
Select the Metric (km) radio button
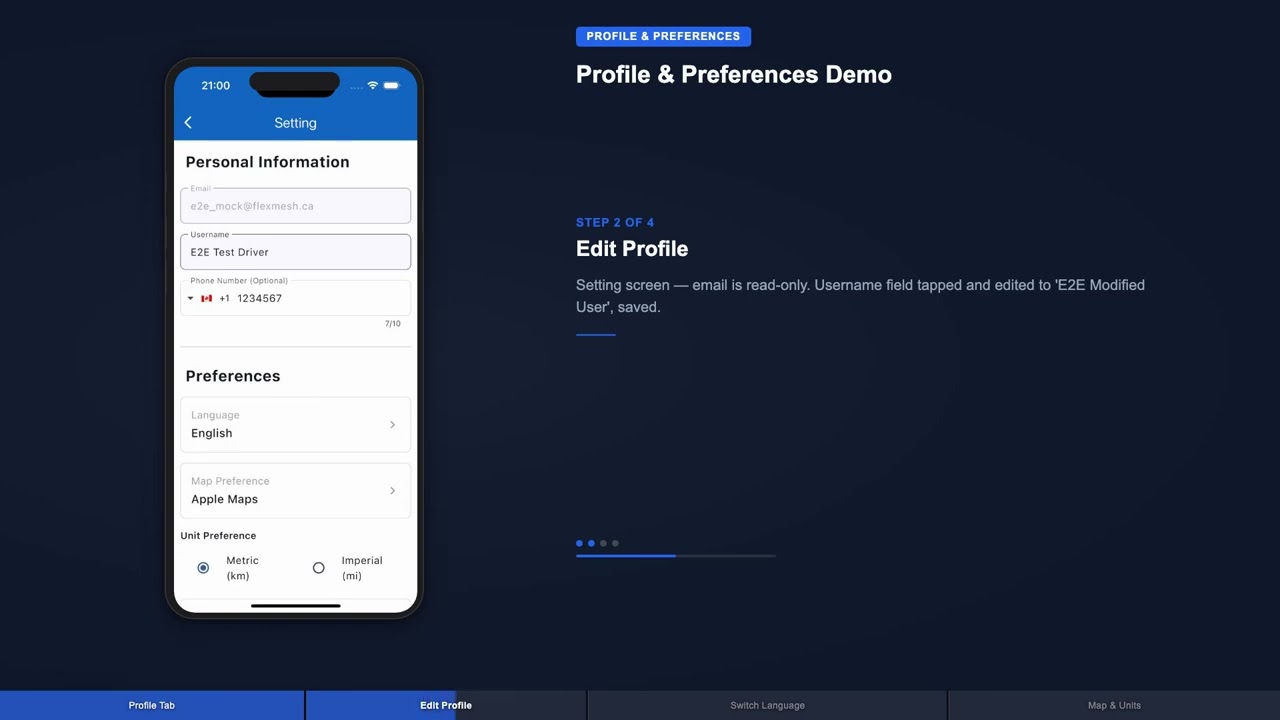(x=203, y=568)
